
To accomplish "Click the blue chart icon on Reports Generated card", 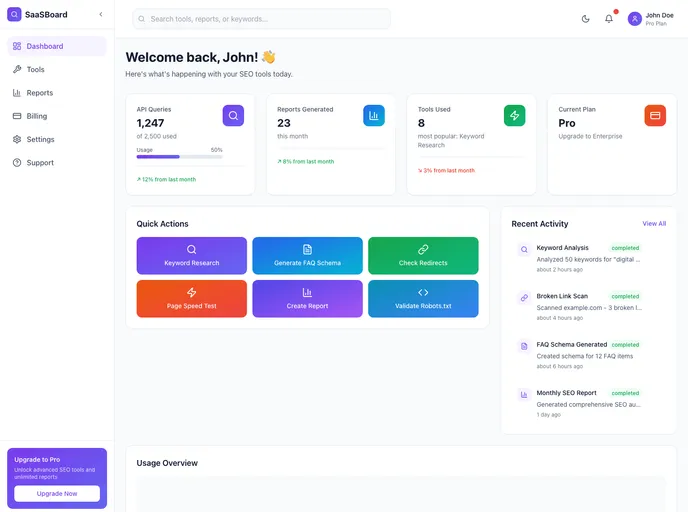I will click(374, 115).
